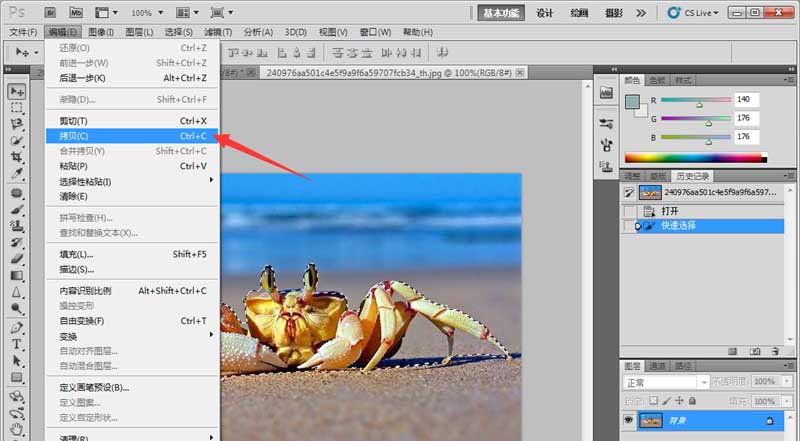800x441 pixels.
Task: Switch to the 历史记录 panel tab
Action: [692, 176]
